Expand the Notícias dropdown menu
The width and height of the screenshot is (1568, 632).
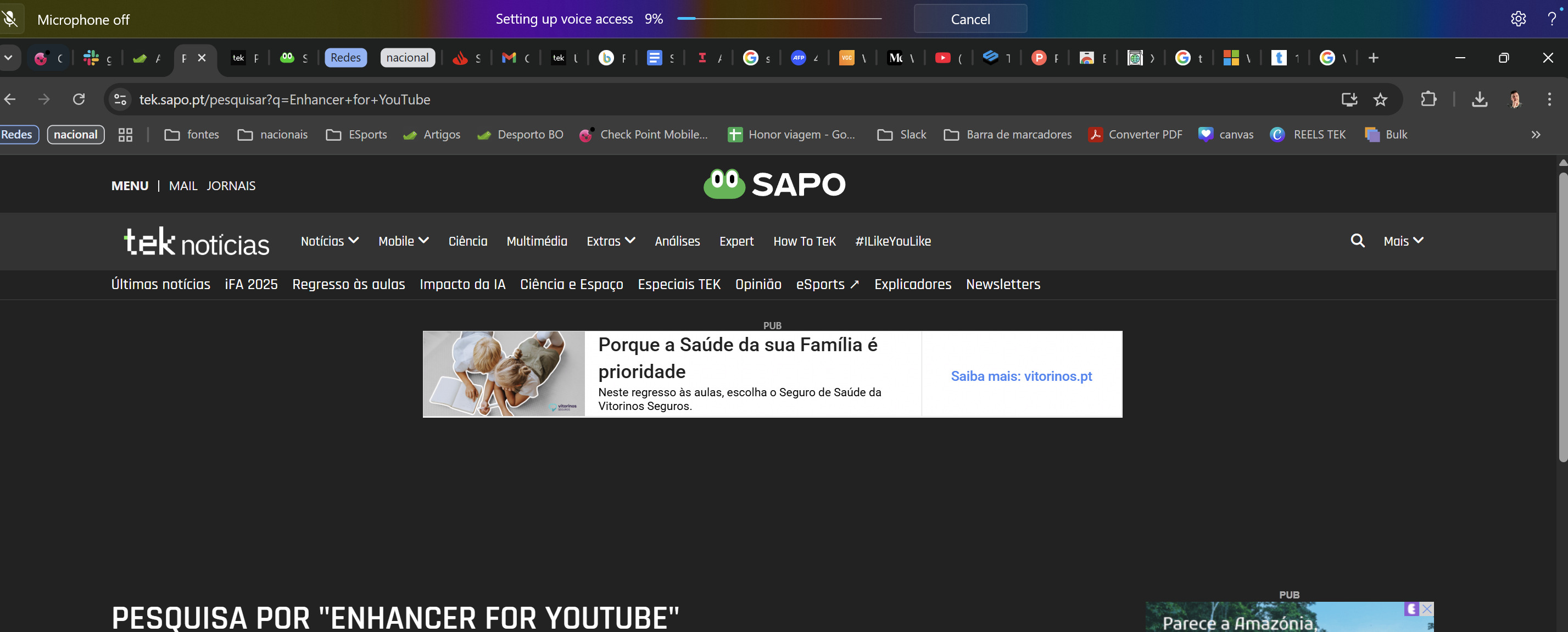coord(330,241)
